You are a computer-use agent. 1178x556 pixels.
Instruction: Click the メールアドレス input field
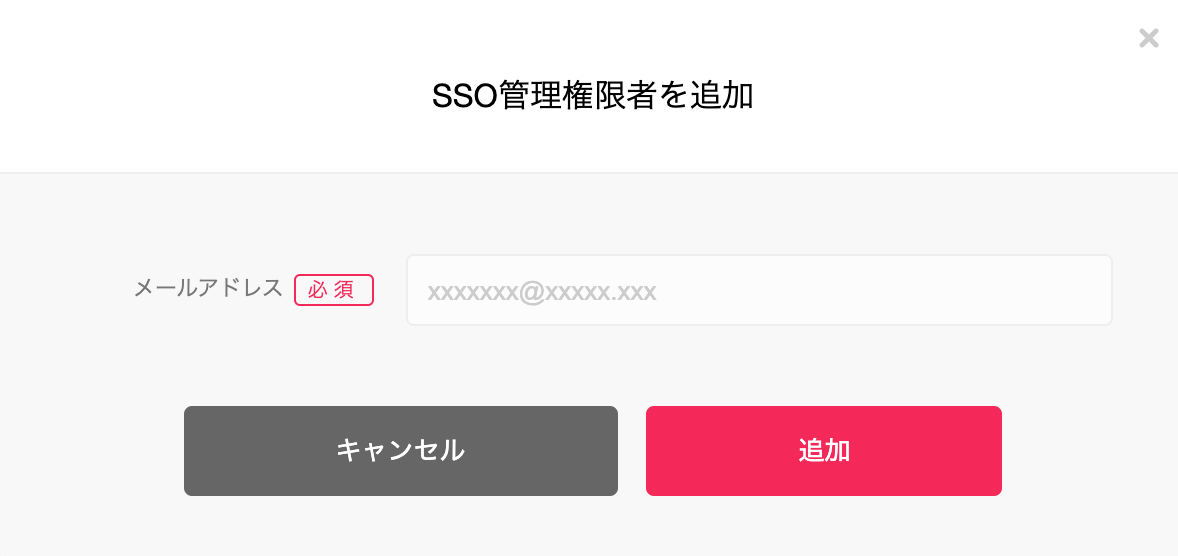coord(759,290)
